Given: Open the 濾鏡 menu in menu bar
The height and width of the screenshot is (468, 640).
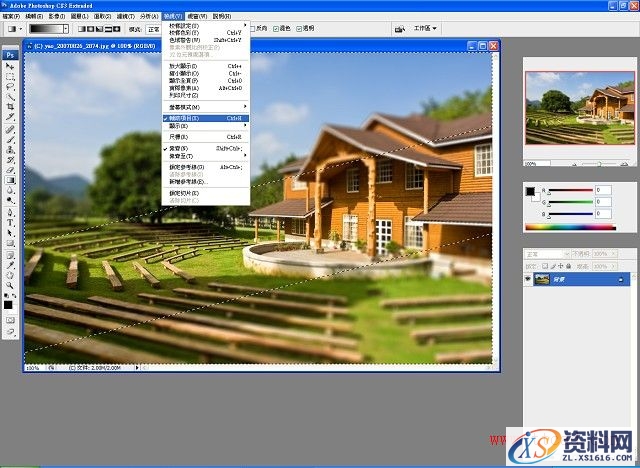Looking at the screenshot, I should pos(125,17).
